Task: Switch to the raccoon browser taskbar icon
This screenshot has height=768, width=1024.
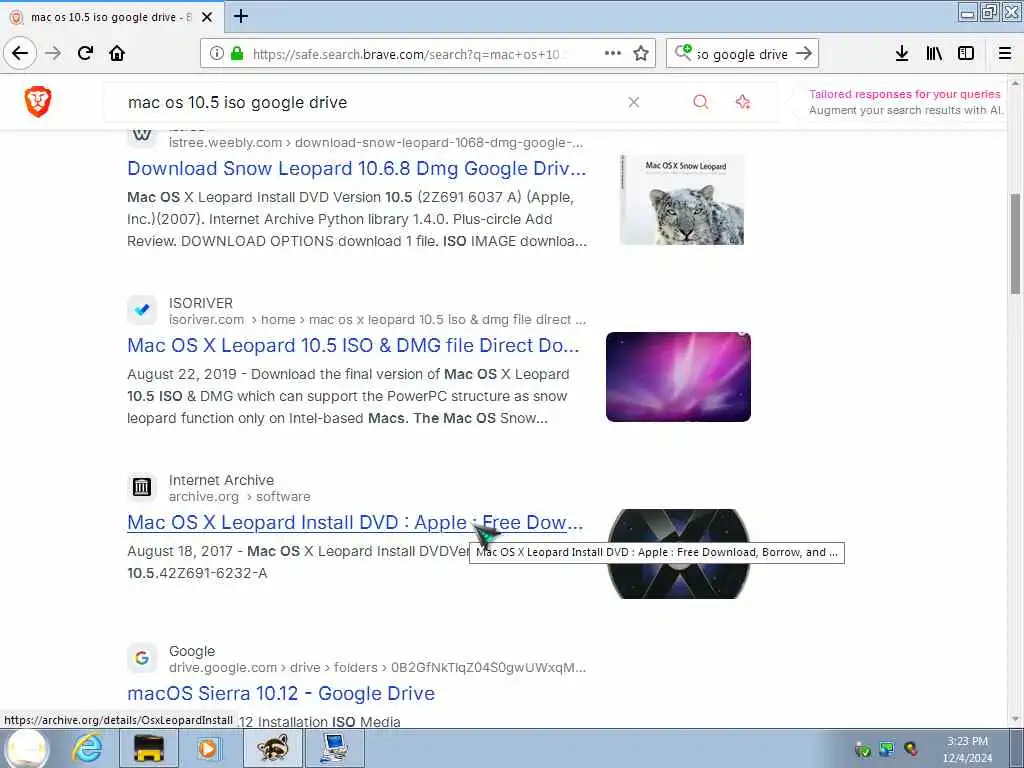Action: (273, 748)
